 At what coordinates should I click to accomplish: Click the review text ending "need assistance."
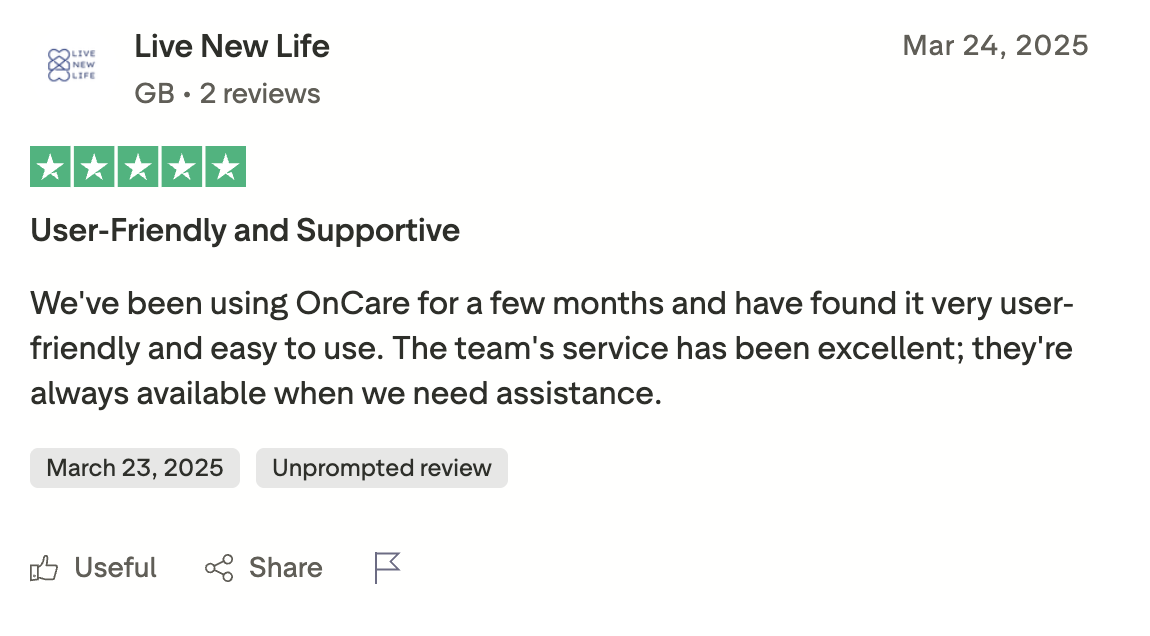click(x=560, y=393)
